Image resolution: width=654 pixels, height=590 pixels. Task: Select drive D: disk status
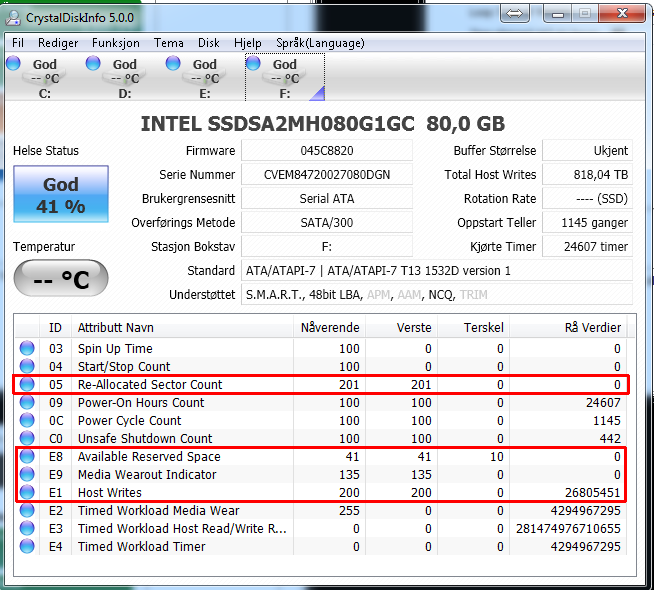[125, 78]
